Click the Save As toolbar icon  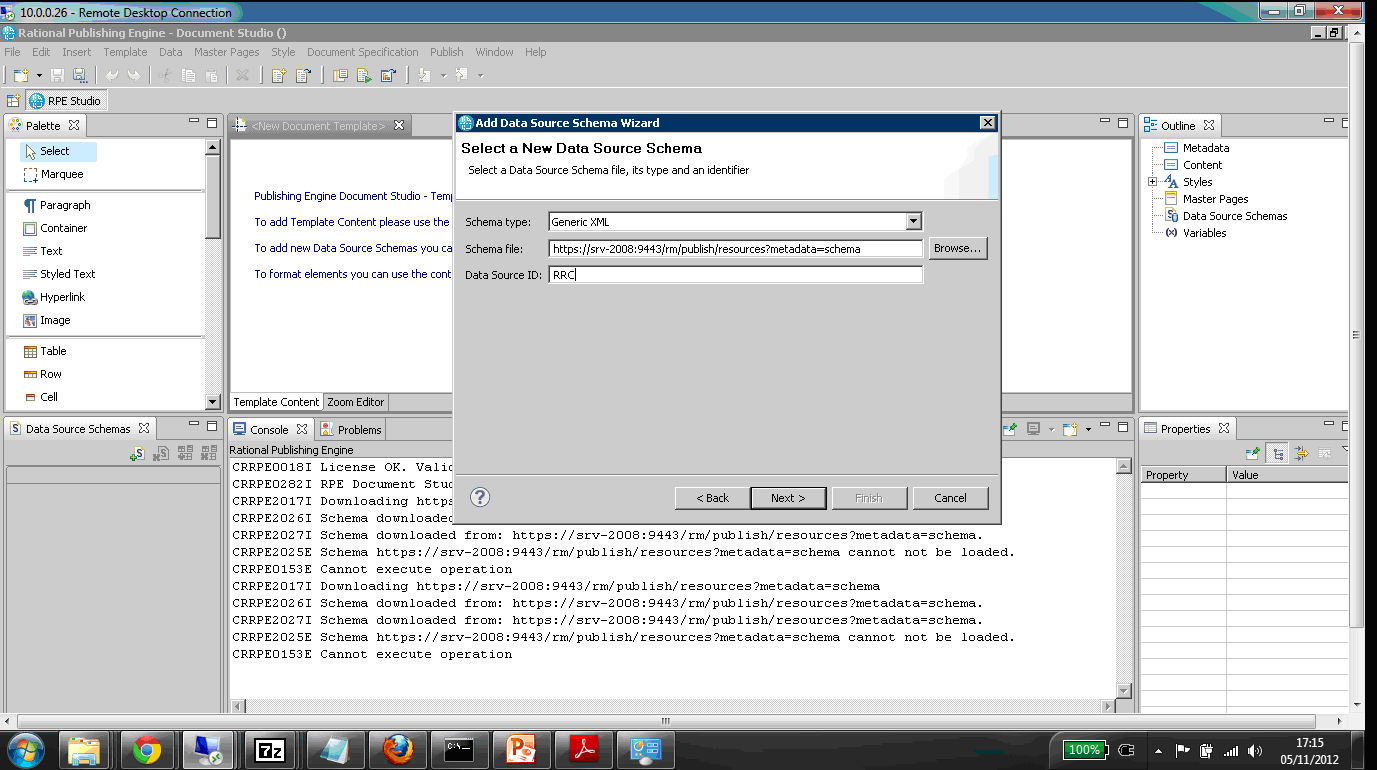pyautogui.click(x=79, y=75)
